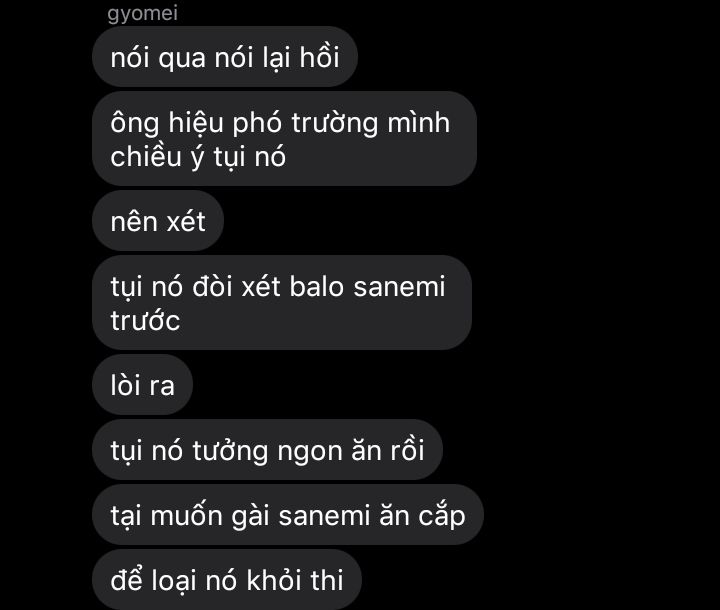Tap the last bubble 'để loại nó khỏi thi'
The width and height of the screenshot is (720, 610).
(x=227, y=580)
